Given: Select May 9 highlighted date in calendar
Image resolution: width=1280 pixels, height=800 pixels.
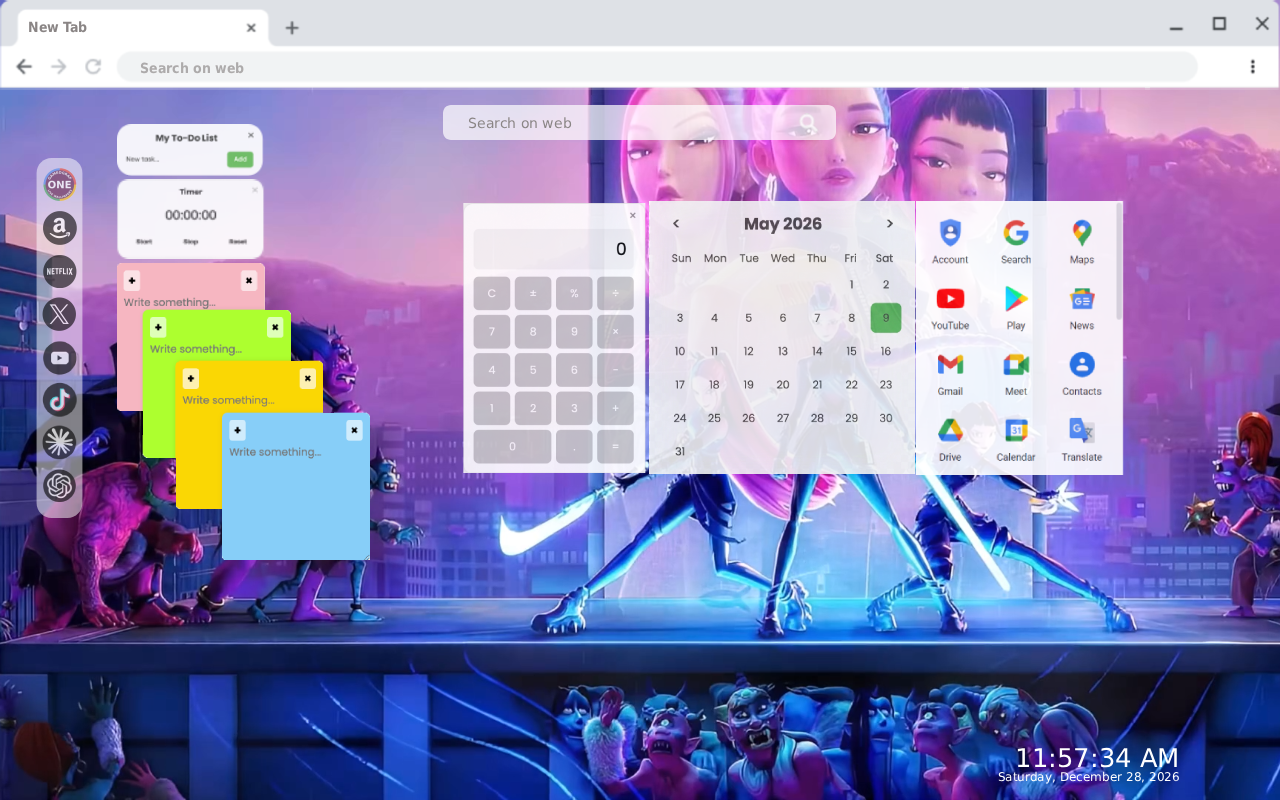Looking at the screenshot, I should coord(886,318).
